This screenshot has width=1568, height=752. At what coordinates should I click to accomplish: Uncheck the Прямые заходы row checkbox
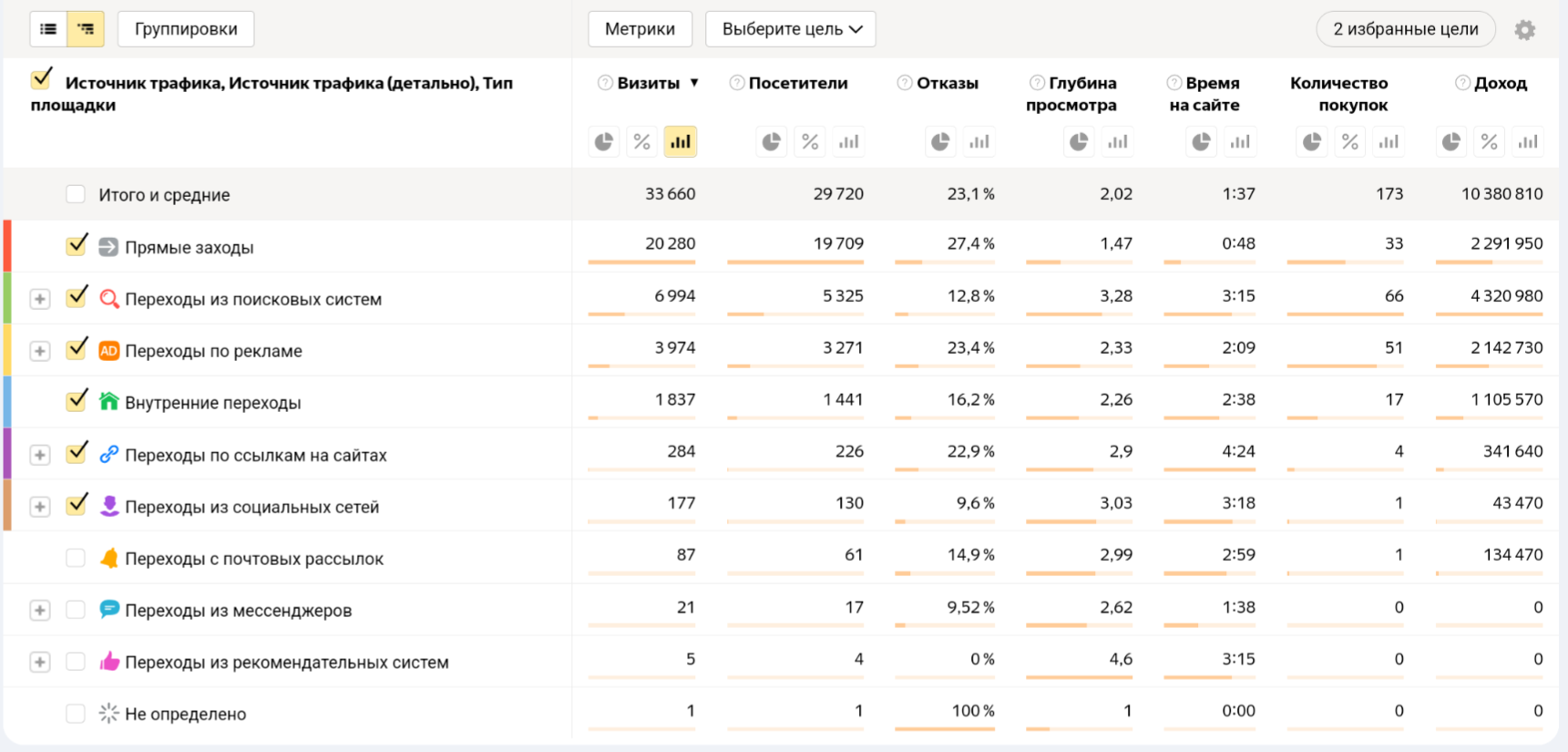77,246
